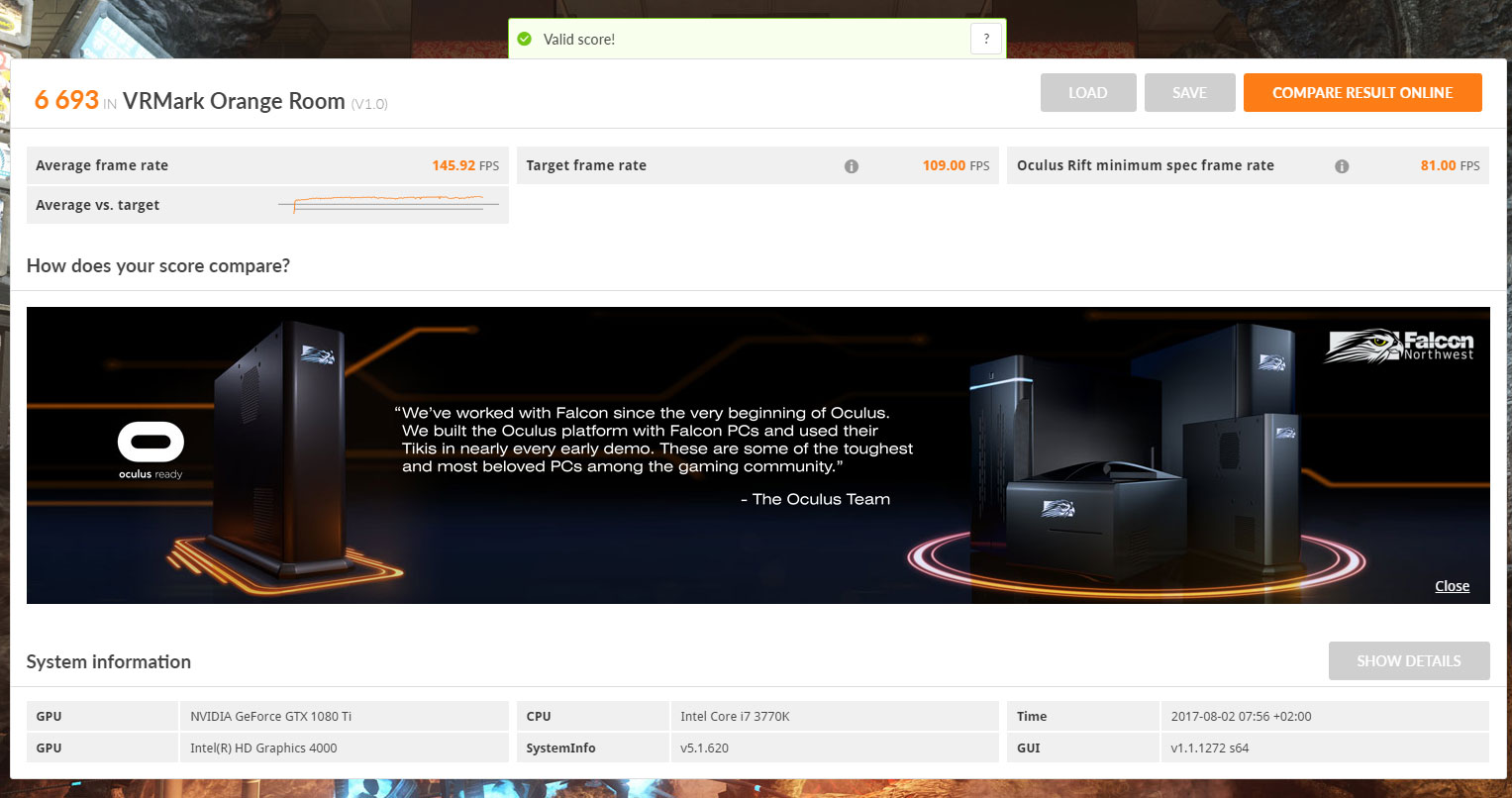Image resolution: width=1512 pixels, height=798 pixels.
Task: Click the (V1.0) version label
Action: coord(369,104)
